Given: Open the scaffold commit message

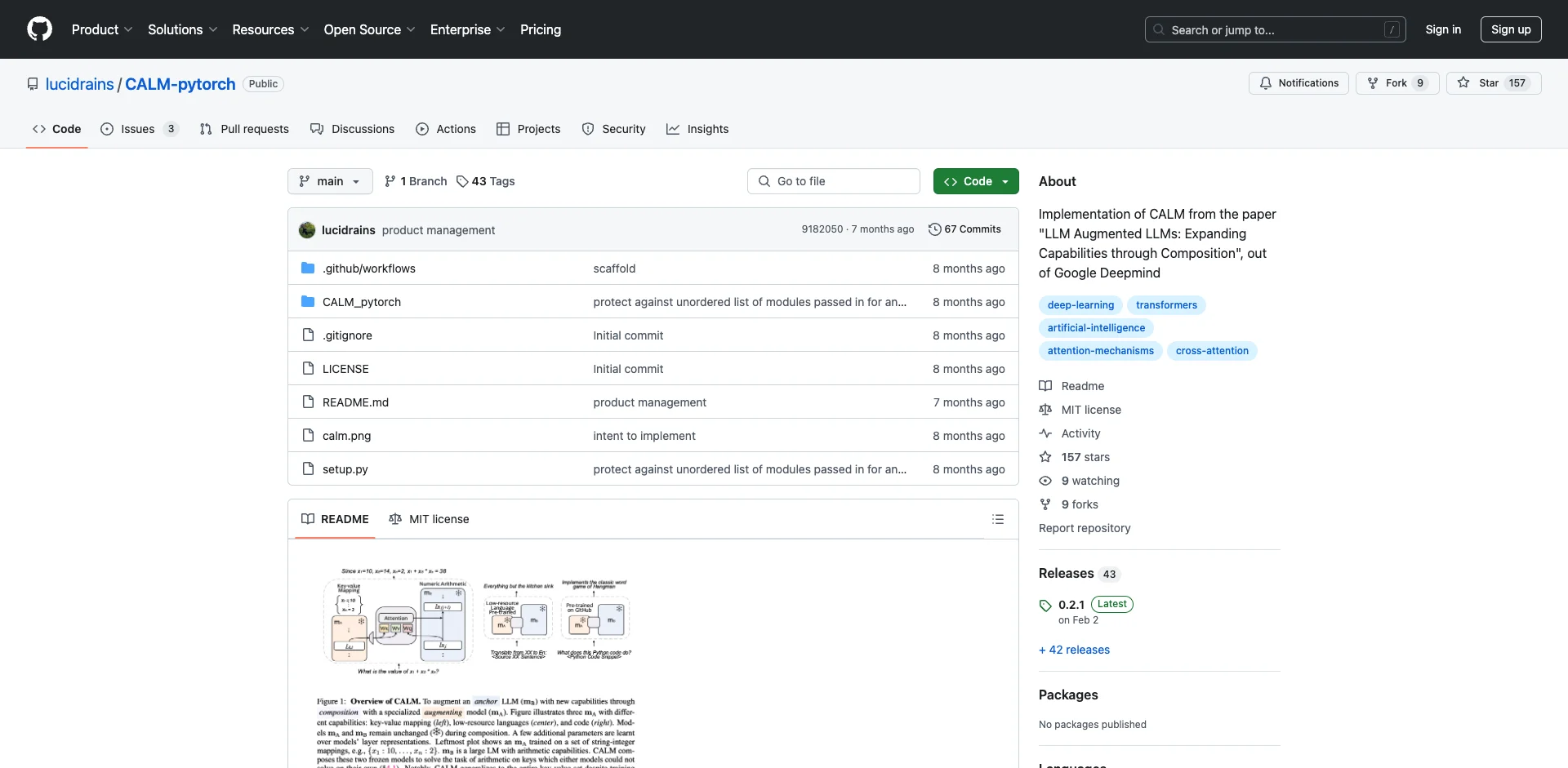Looking at the screenshot, I should 614,269.
